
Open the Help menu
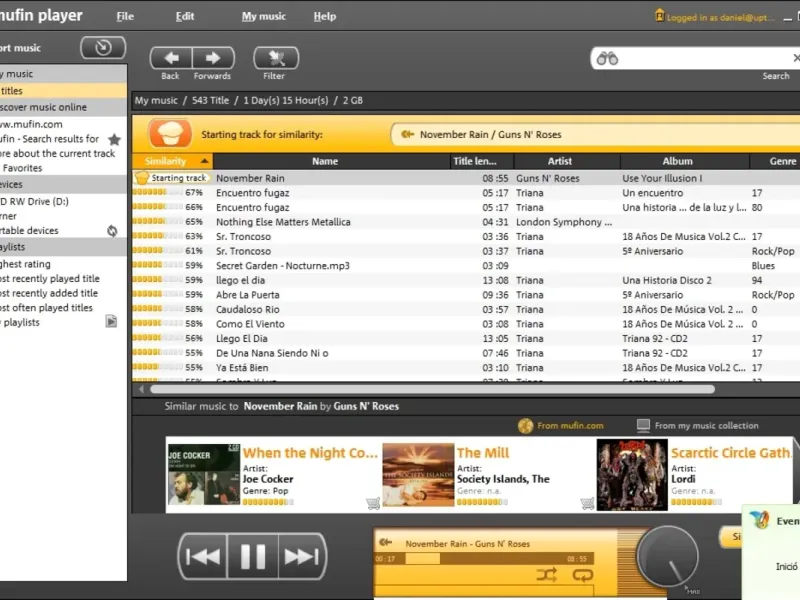(324, 16)
